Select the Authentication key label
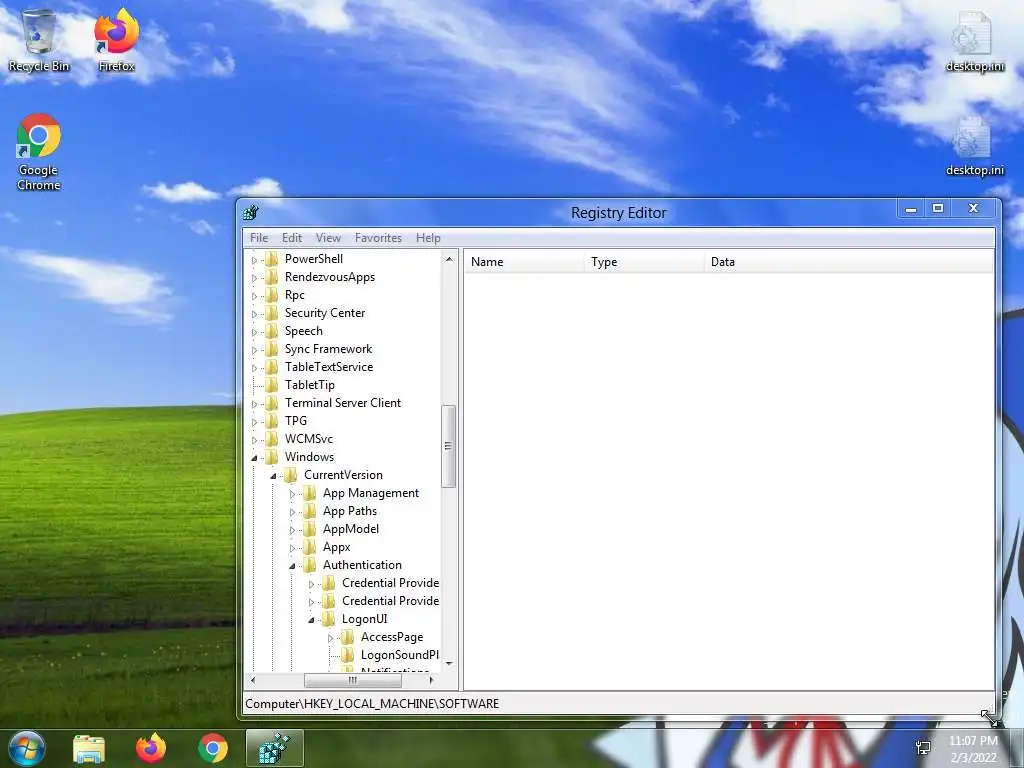Image resolution: width=1024 pixels, height=768 pixels. tap(362, 565)
